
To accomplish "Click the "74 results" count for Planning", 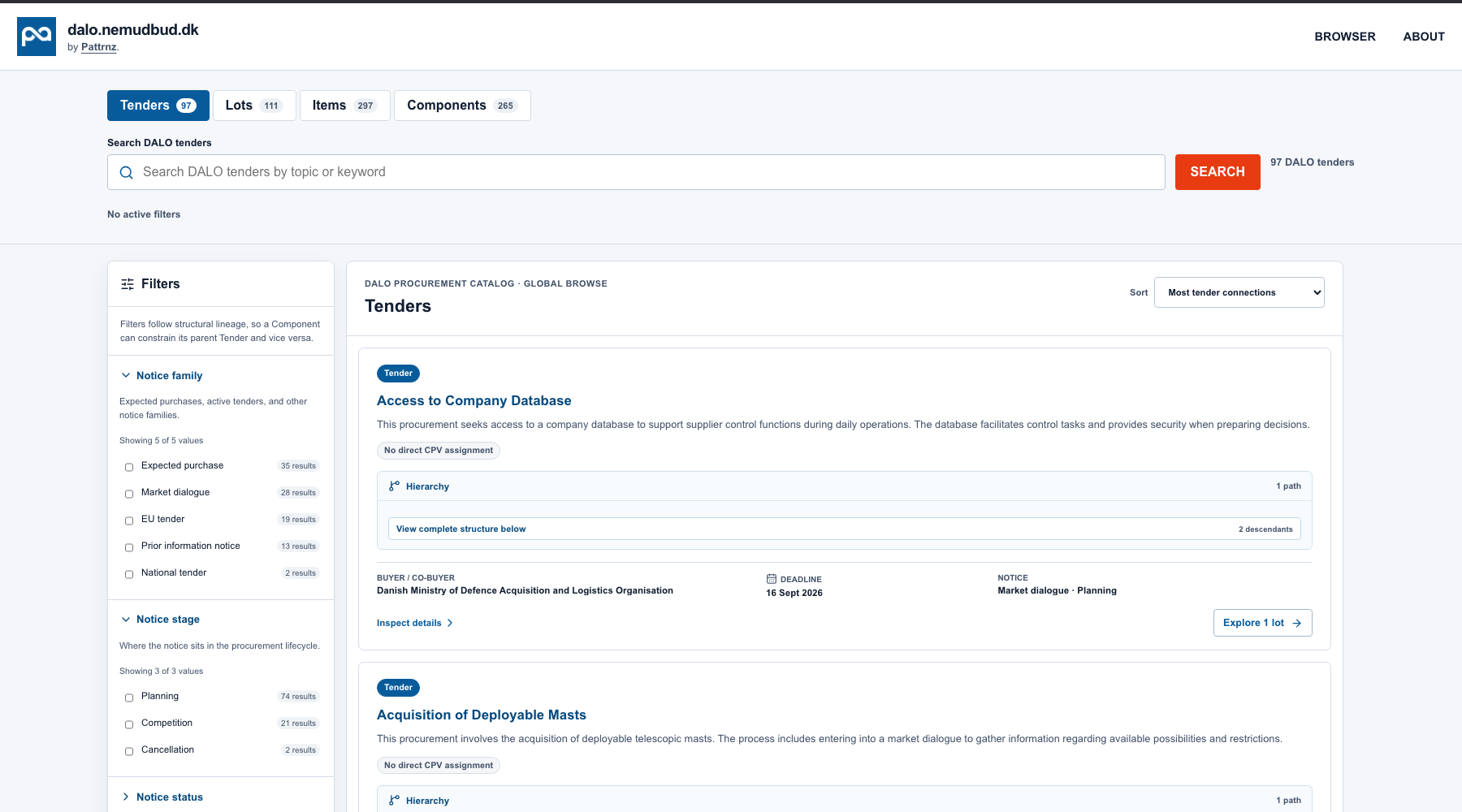I will click(298, 697).
